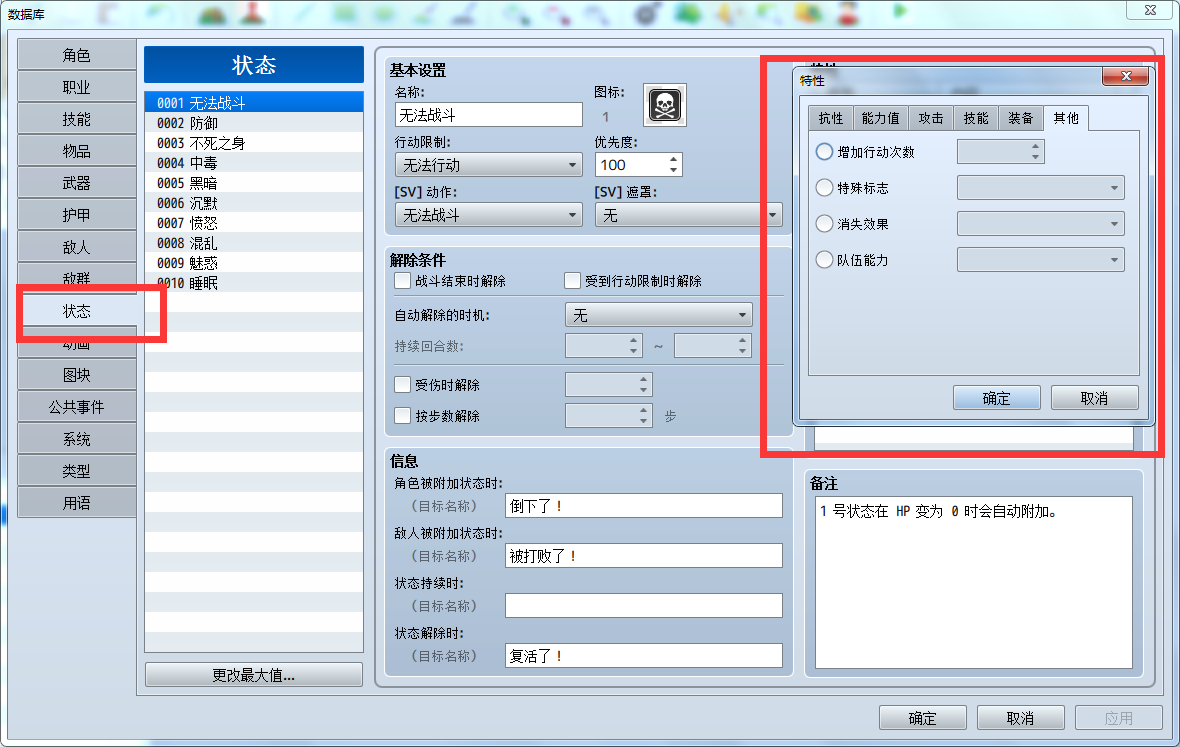Focus the 状态解除时 message field
This screenshot has height=747, width=1180.
tap(643, 656)
